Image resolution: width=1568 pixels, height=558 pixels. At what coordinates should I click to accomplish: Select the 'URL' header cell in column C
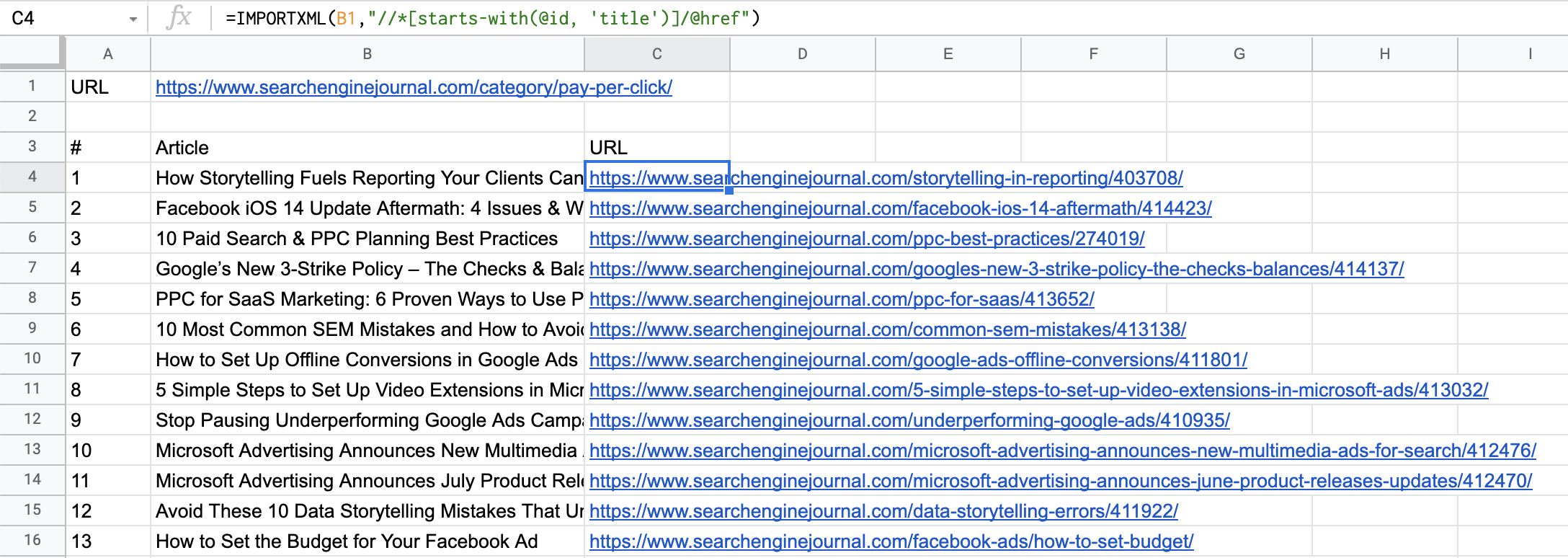657,147
